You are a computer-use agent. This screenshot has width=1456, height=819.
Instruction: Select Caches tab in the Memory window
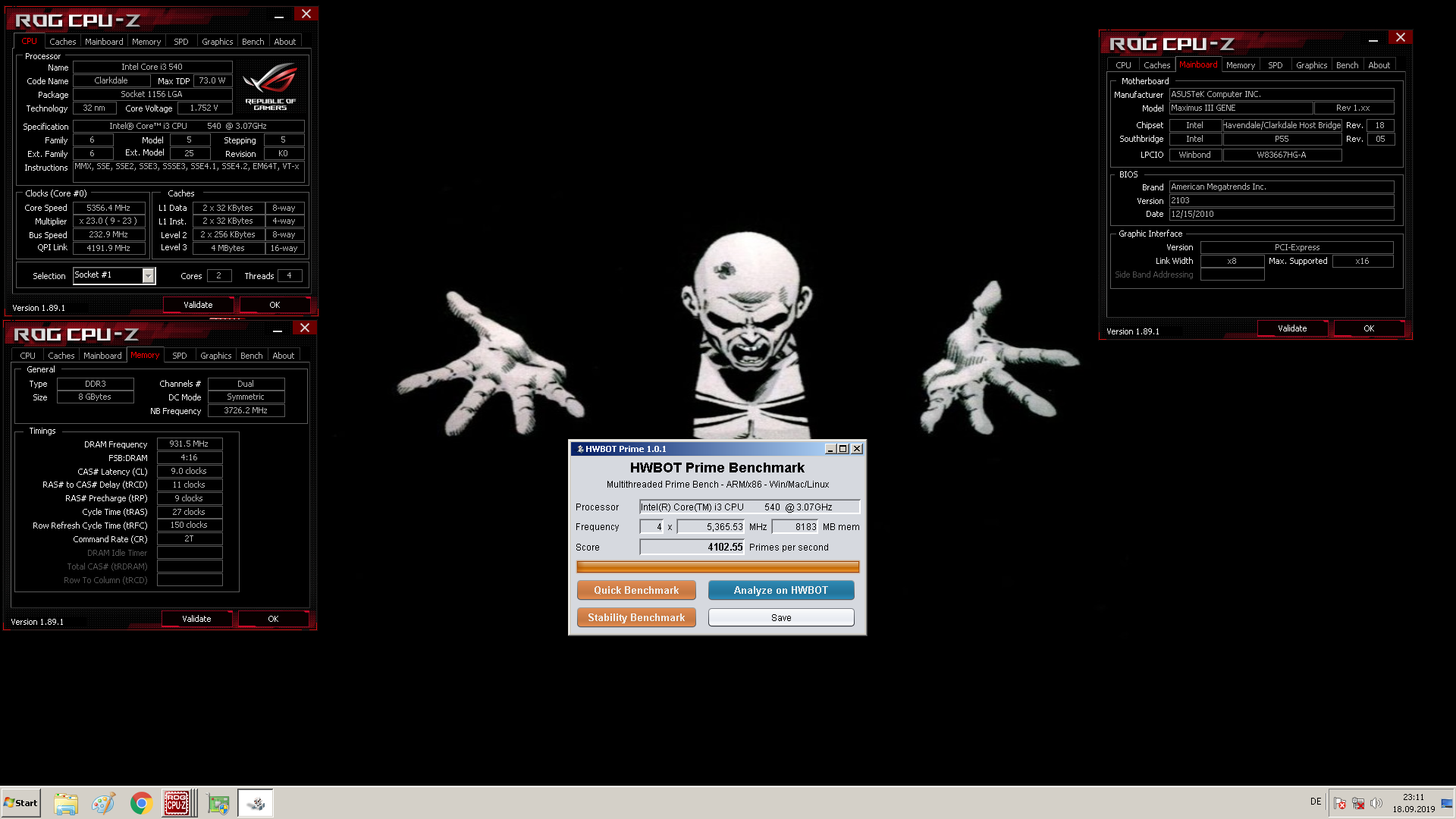[61, 356]
